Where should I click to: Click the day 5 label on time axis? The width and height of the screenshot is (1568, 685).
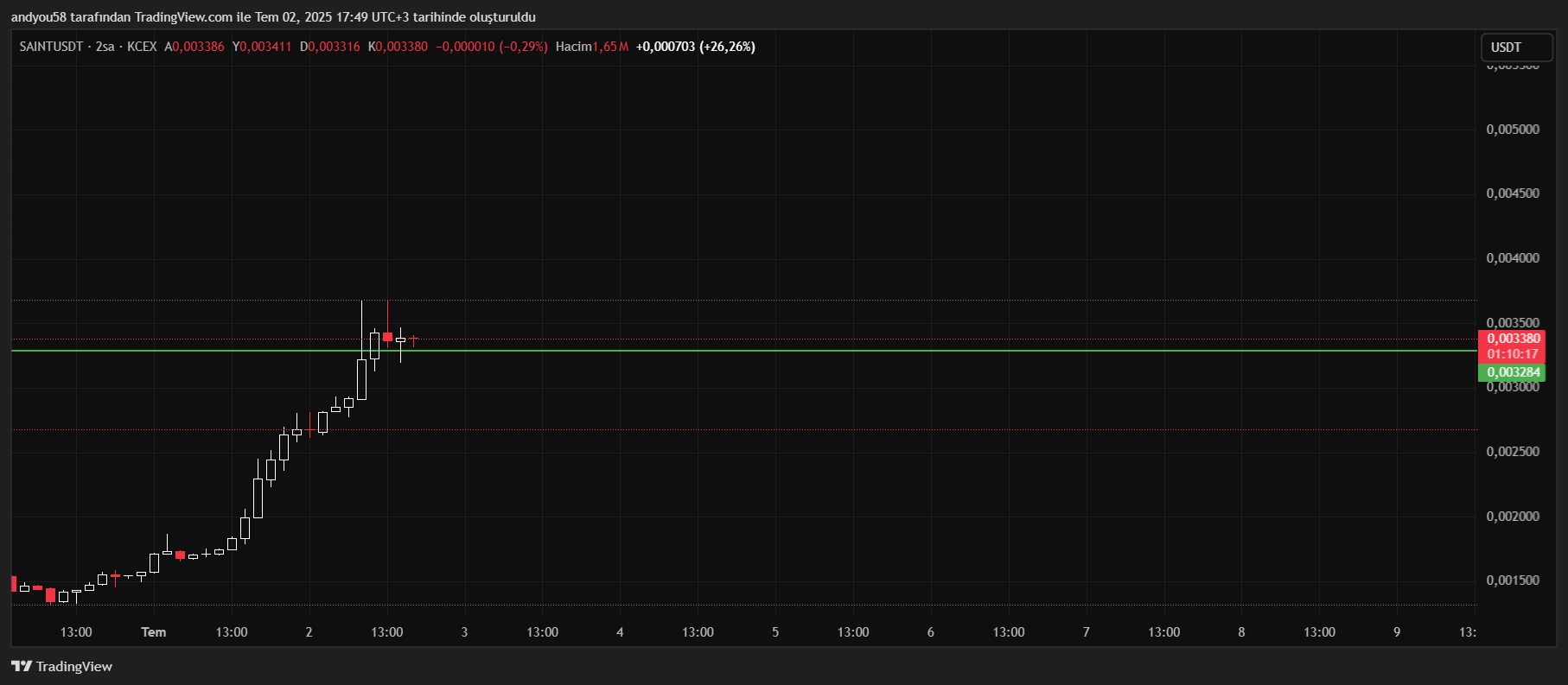coord(775,632)
